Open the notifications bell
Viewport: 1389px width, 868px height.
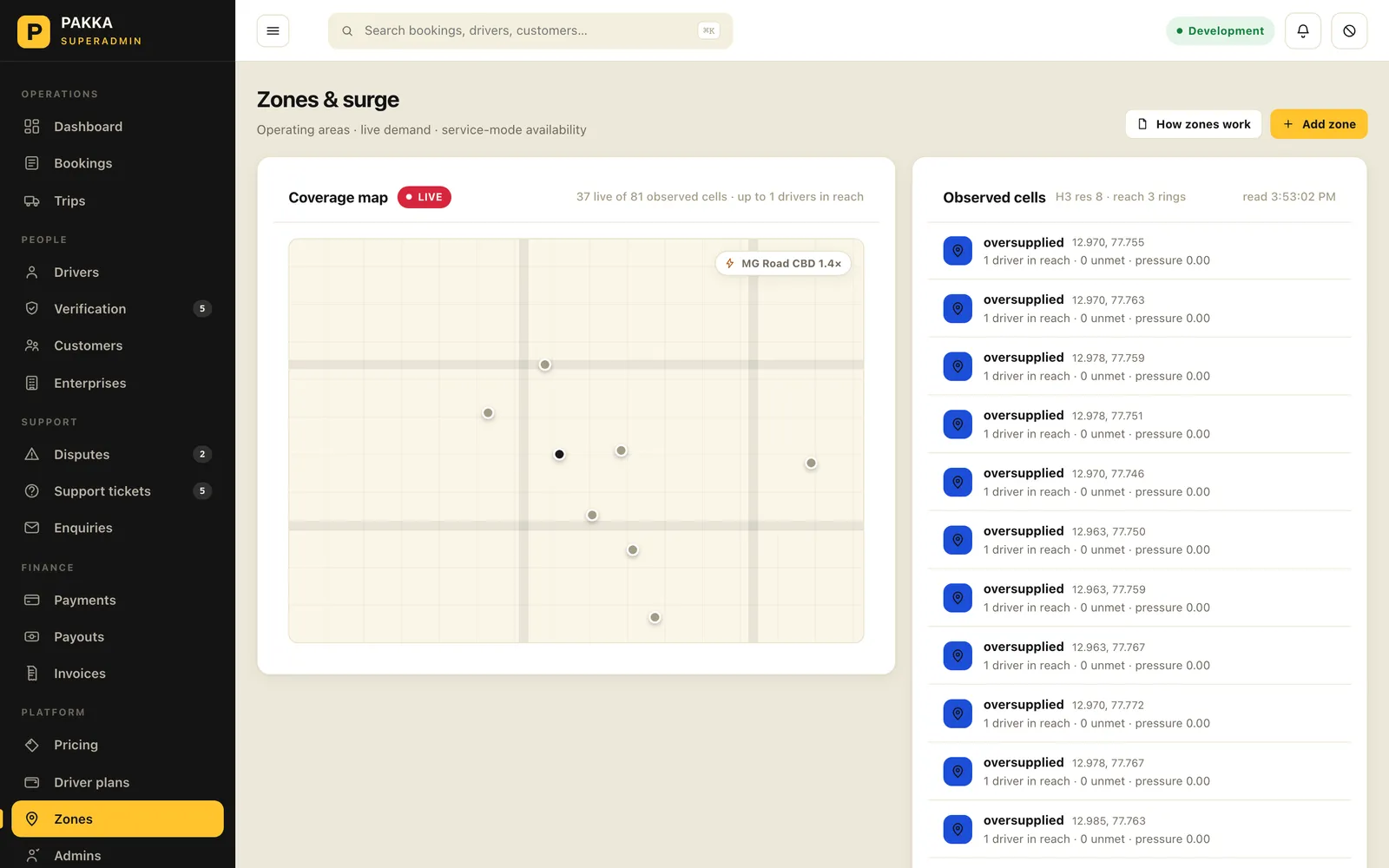(x=1303, y=31)
